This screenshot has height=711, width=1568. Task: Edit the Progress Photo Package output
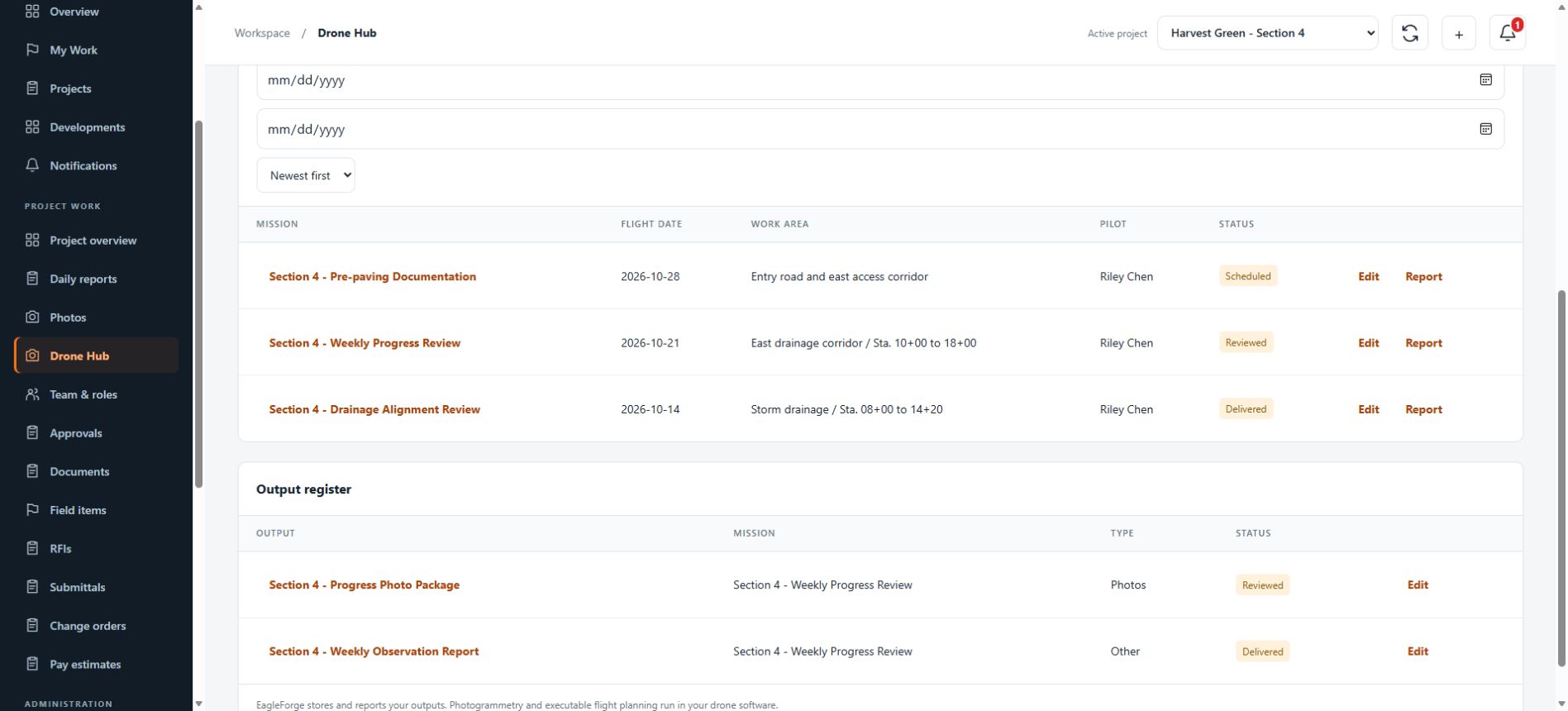click(x=1418, y=585)
